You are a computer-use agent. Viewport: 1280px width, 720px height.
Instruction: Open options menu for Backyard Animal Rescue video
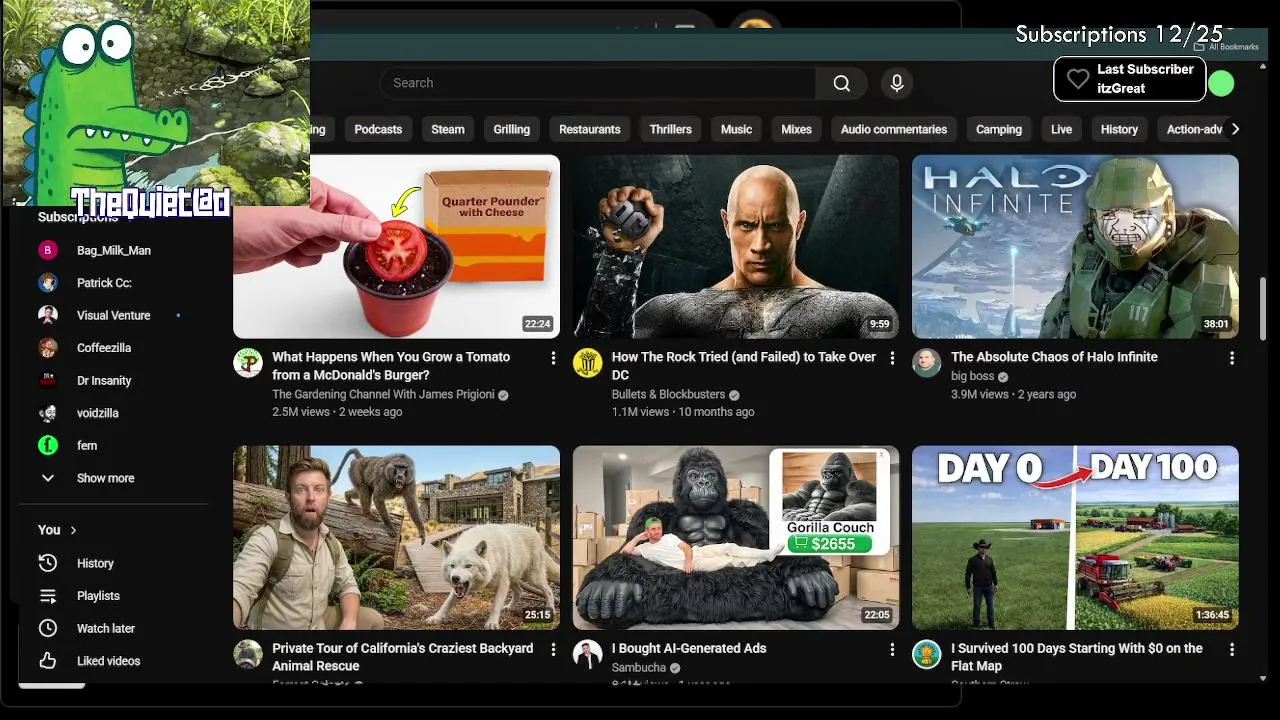553,649
